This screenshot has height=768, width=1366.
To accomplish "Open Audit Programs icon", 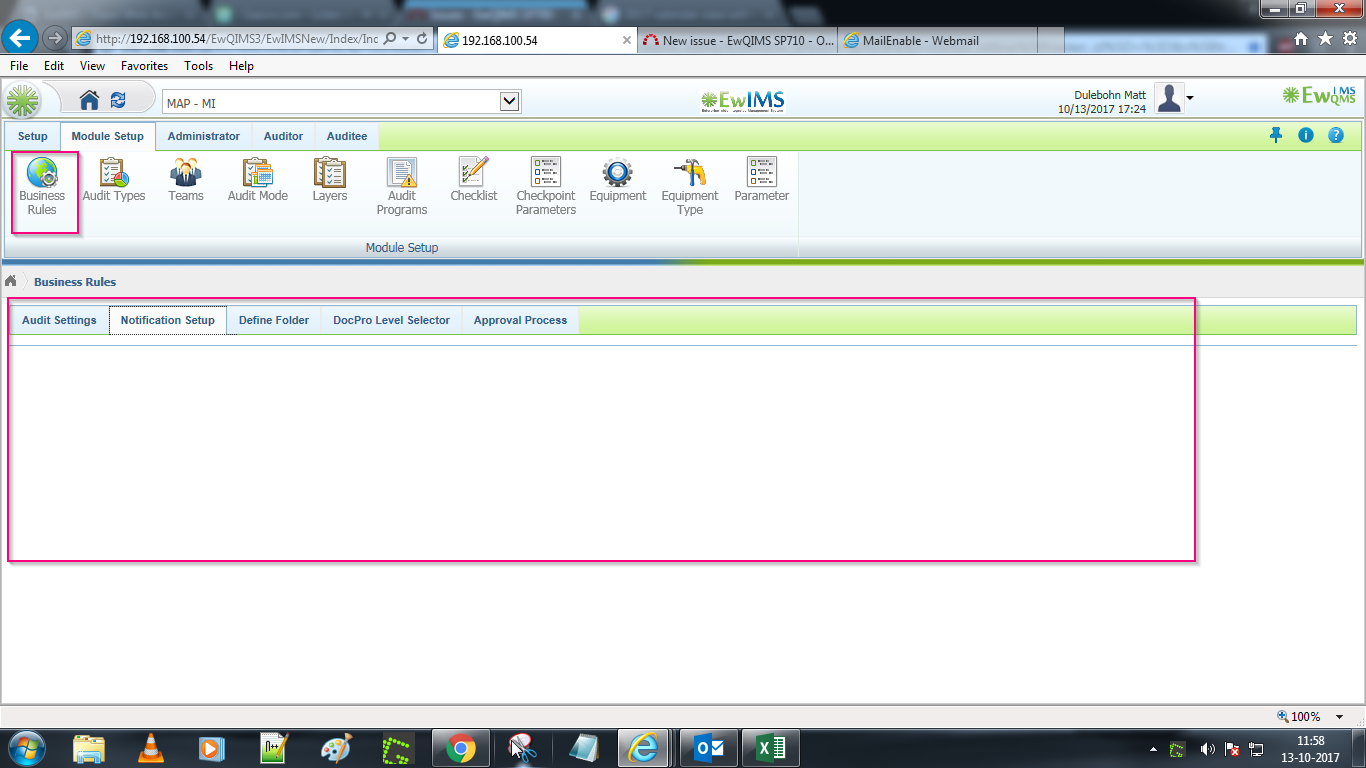I will pos(402,188).
